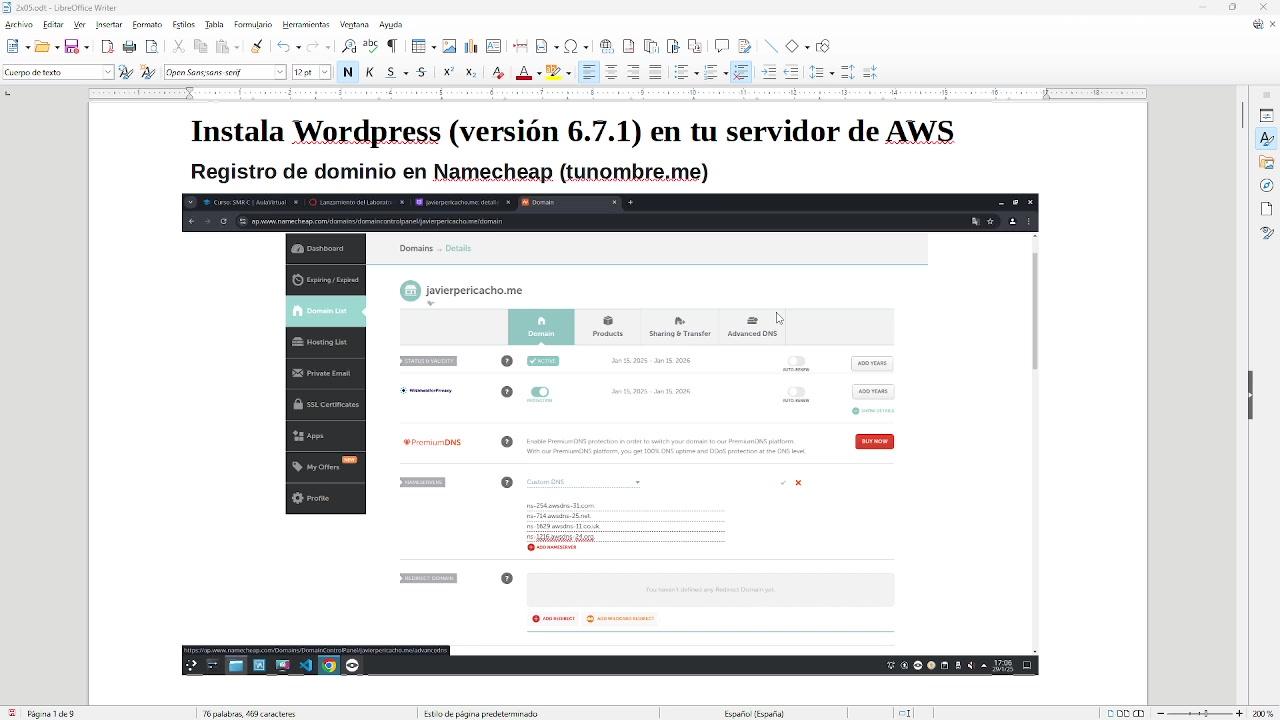Open the unordered list dropdown arrow
Screen dimensions: 1280x720
tap(696, 73)
